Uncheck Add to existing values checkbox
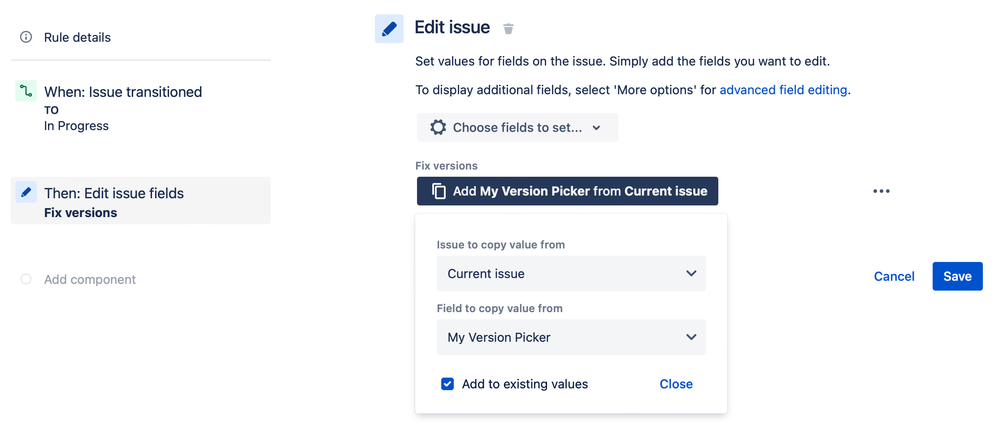 click(448, 384)
